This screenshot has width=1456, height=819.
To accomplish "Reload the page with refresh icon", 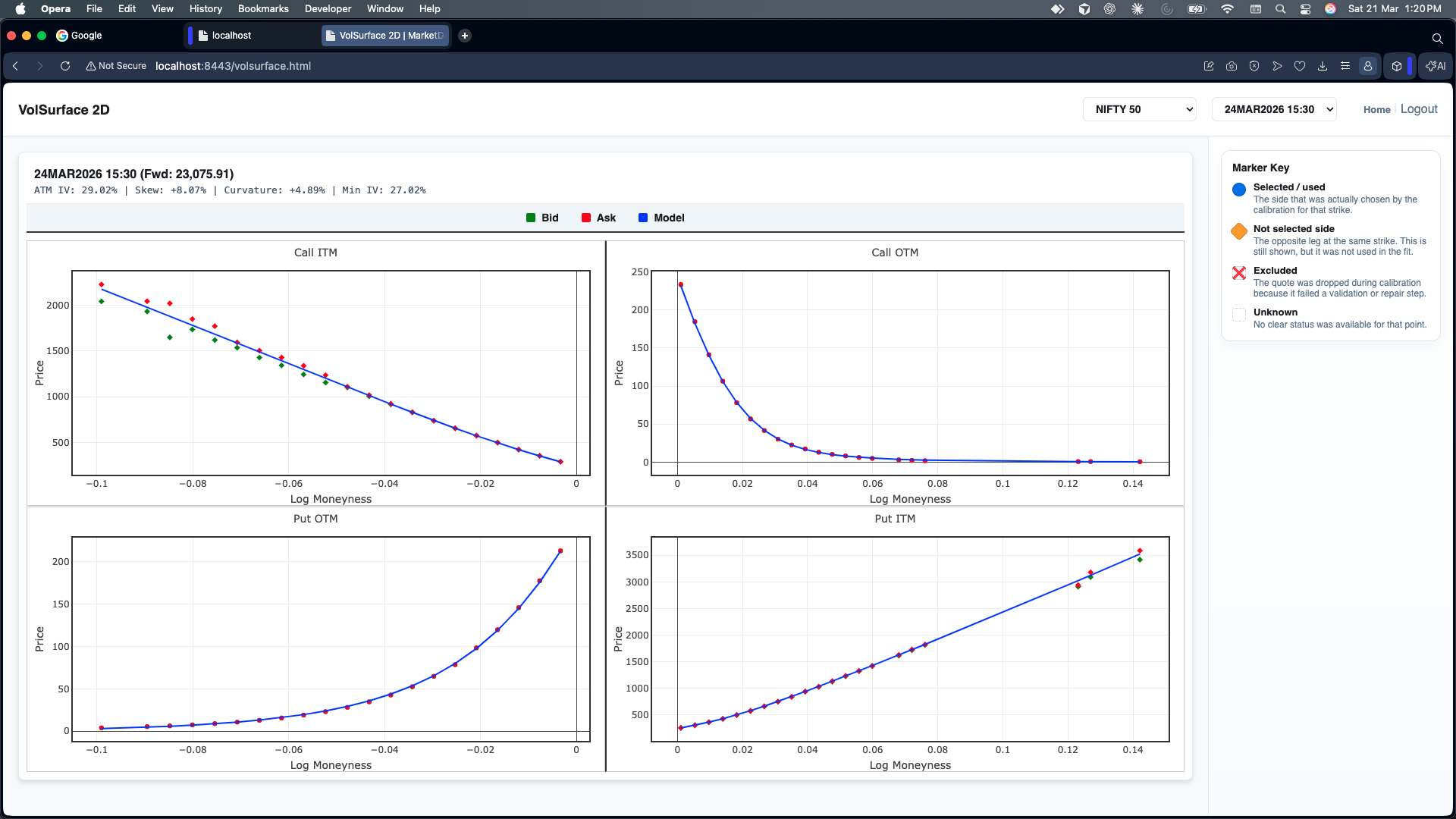I will [x=65, y=66].
